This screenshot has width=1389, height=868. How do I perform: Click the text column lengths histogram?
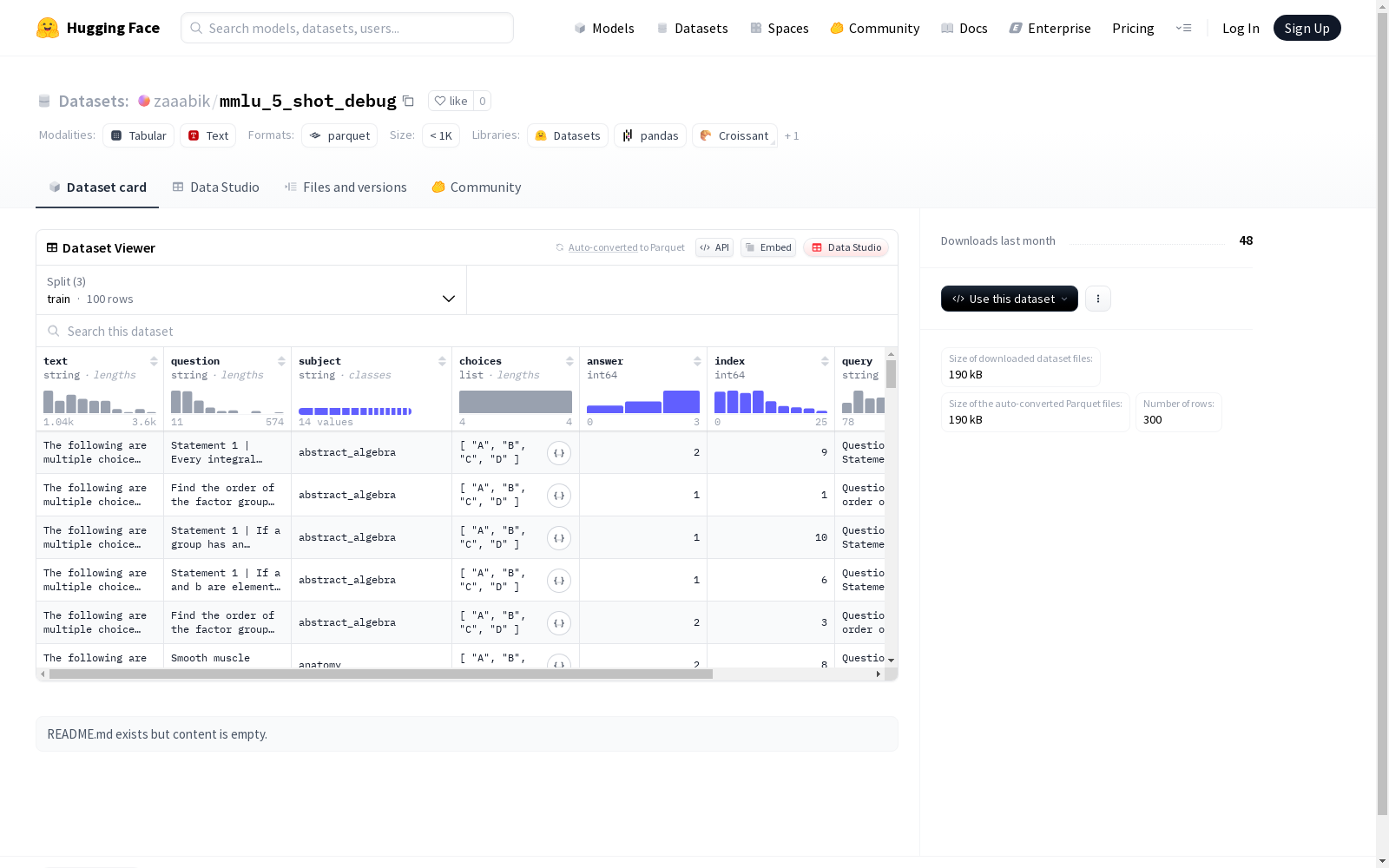click(100, 402)
